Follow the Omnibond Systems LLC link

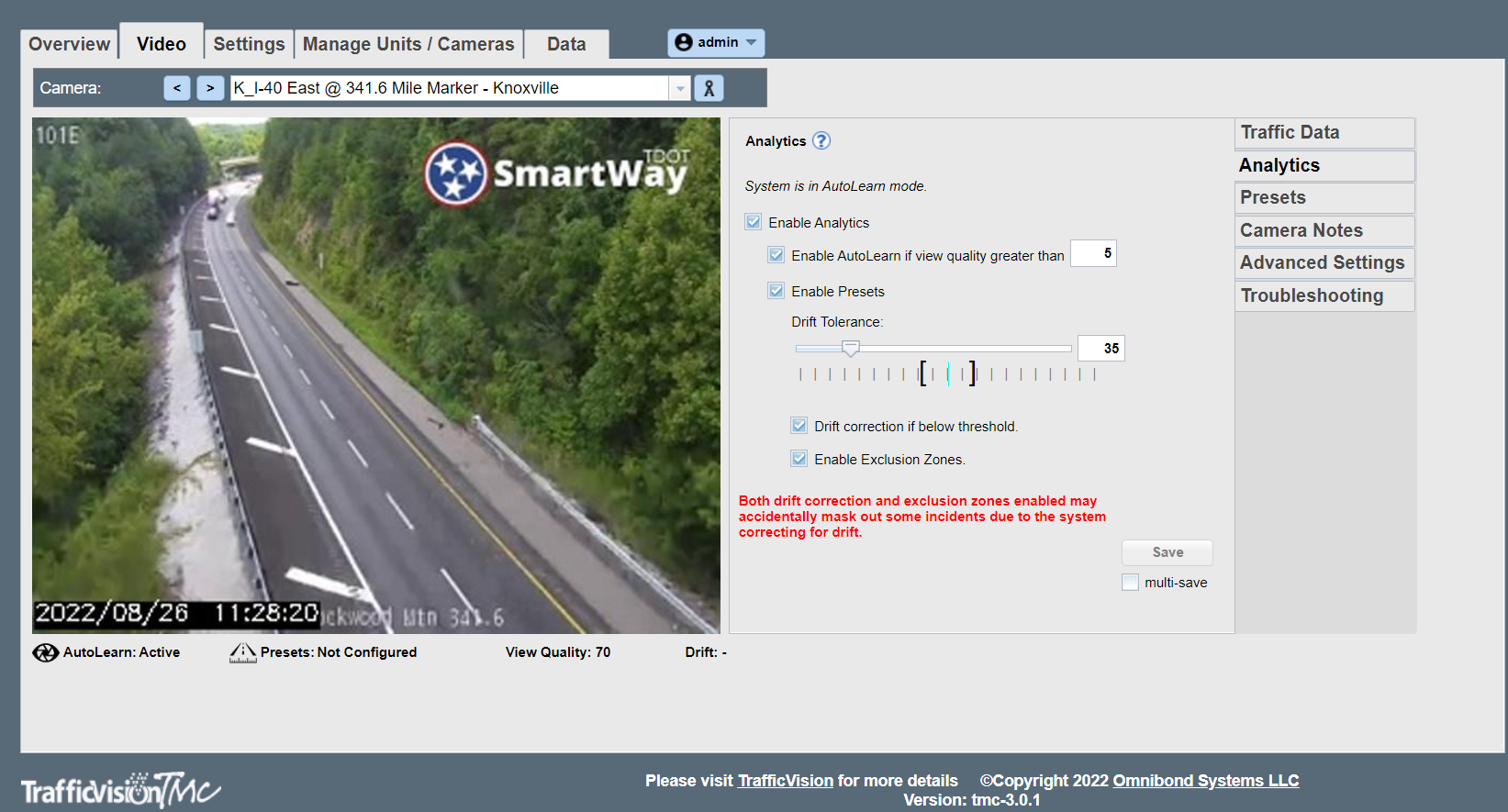1206,781
